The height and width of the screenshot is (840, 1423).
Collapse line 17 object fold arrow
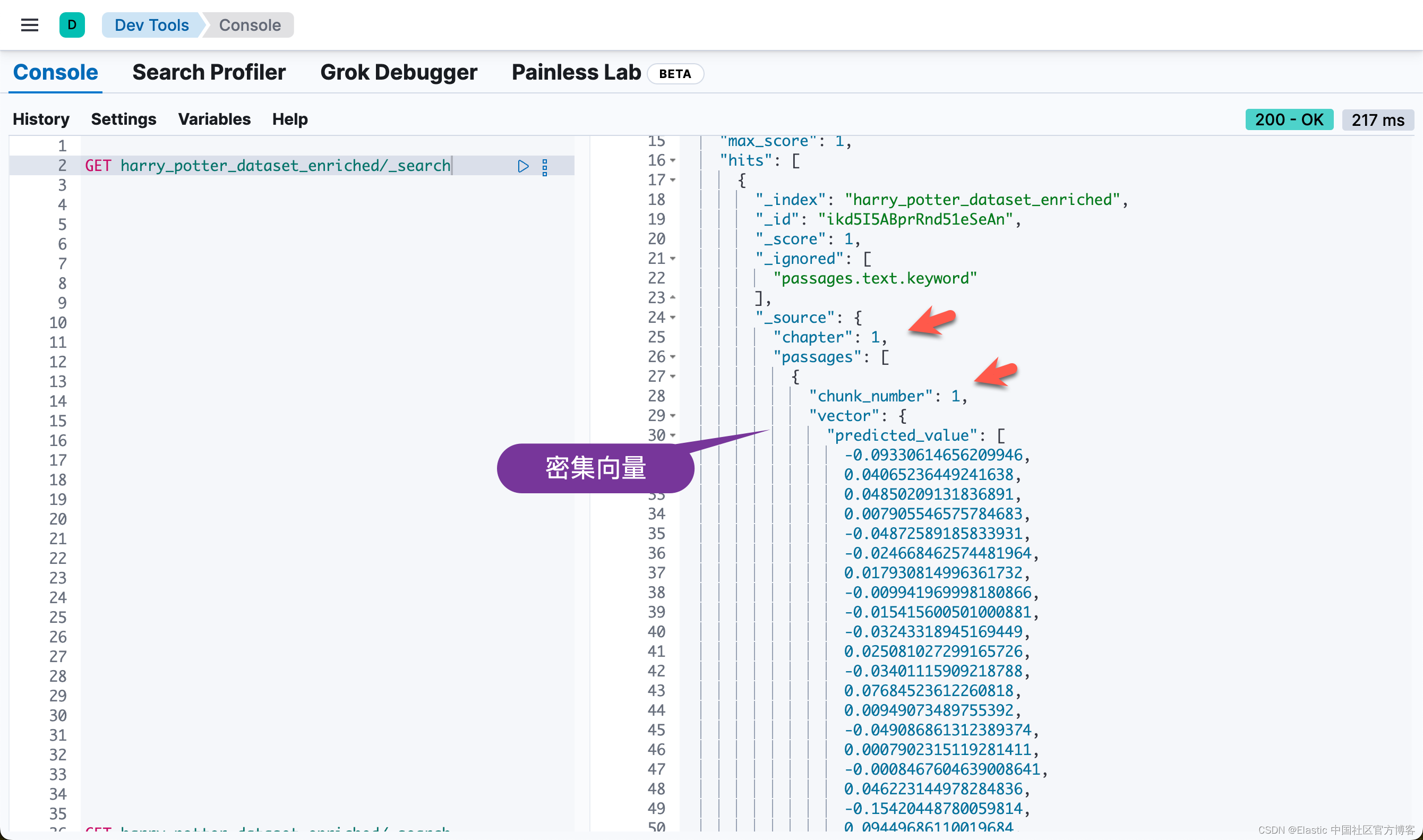click(673, 180)
